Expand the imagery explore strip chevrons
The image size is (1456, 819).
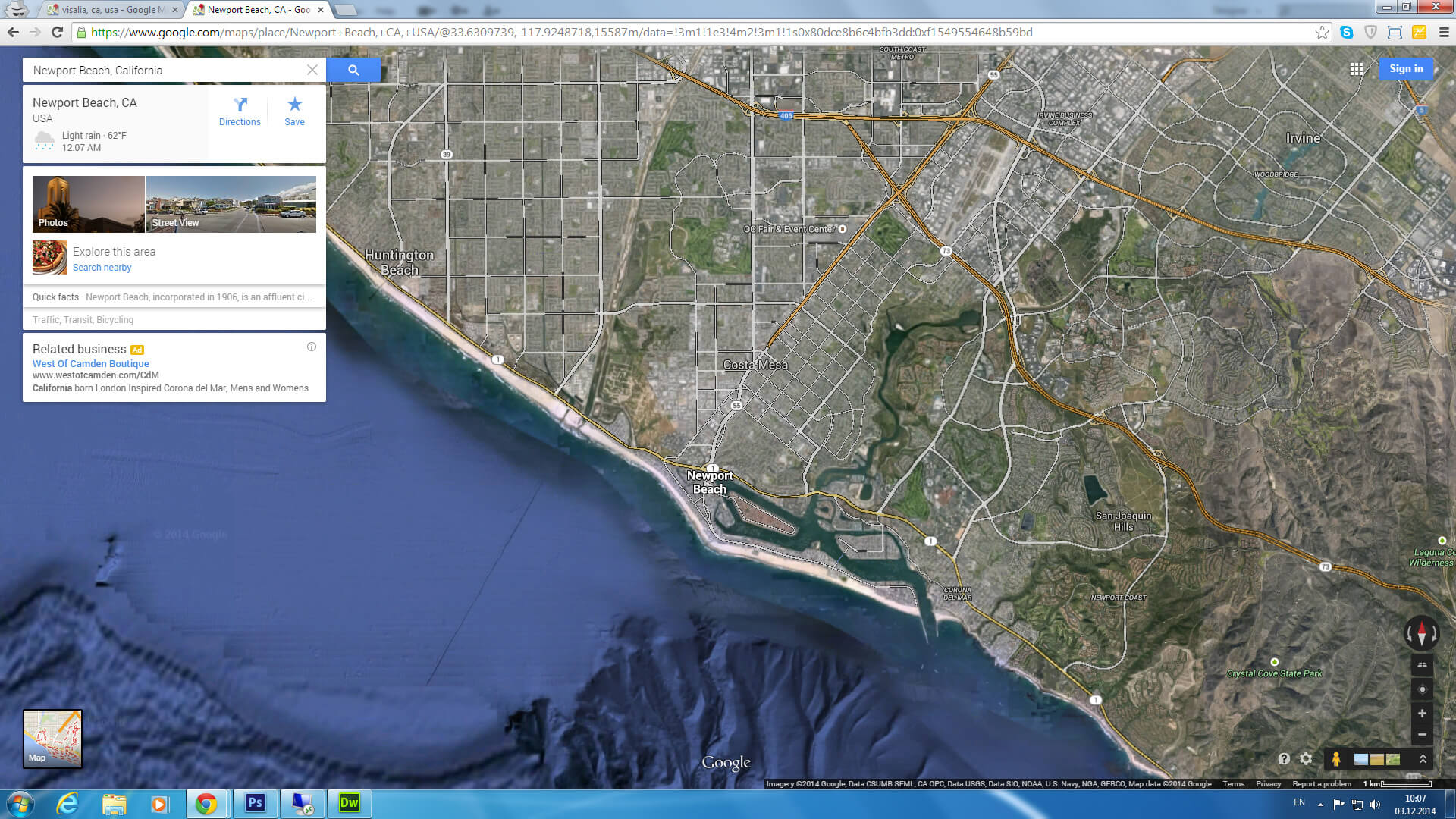point(1423,758)
